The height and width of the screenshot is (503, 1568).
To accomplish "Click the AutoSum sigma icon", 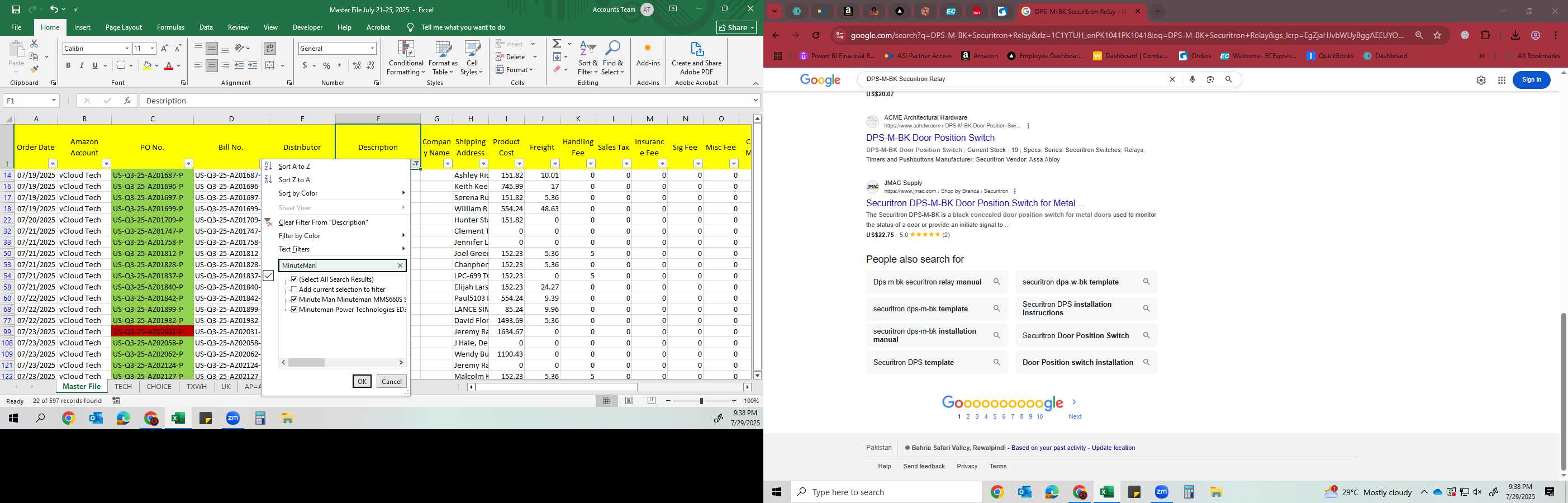I will [557, 44].
